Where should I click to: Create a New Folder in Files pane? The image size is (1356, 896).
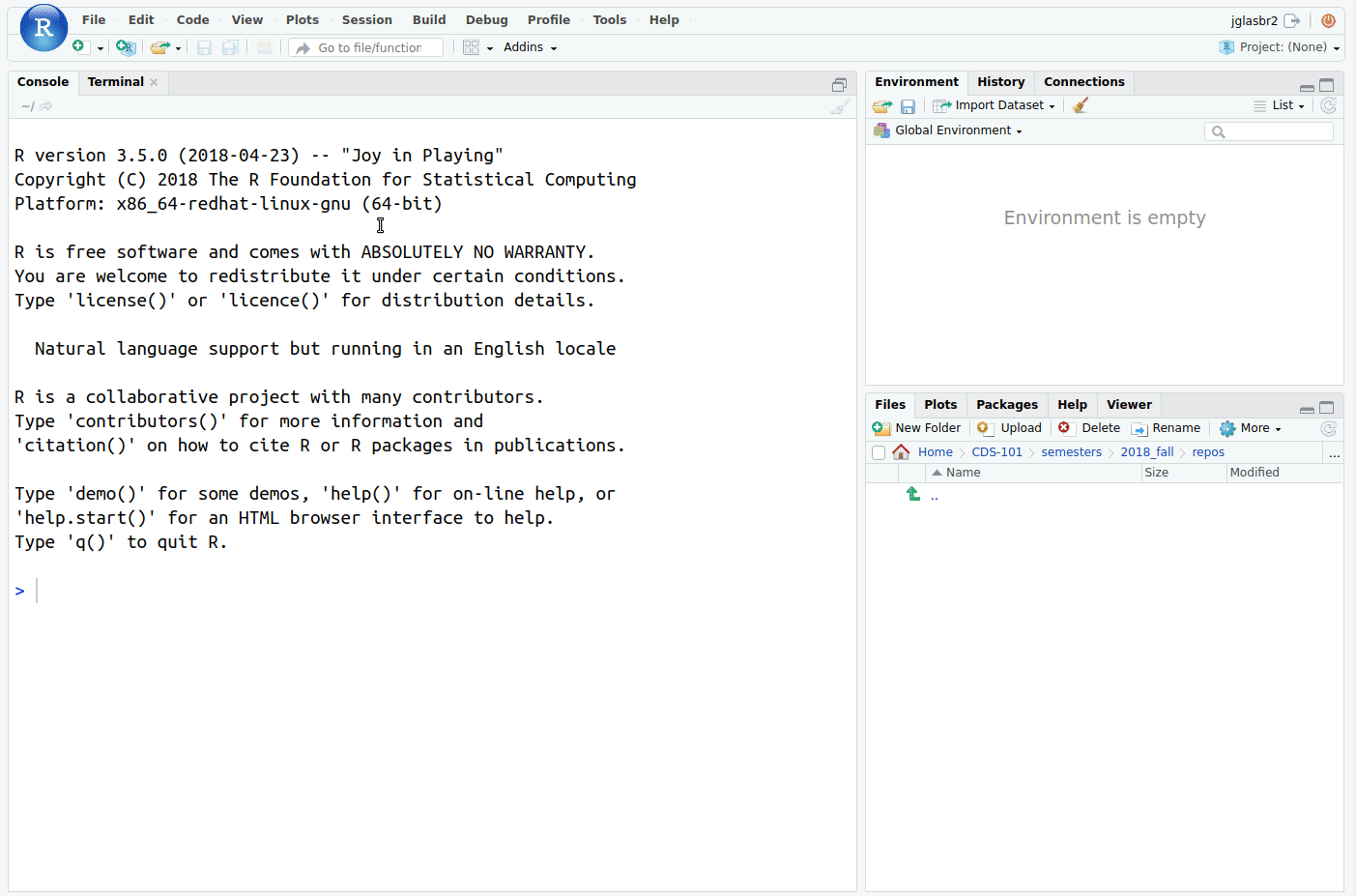tap(916, 428)
